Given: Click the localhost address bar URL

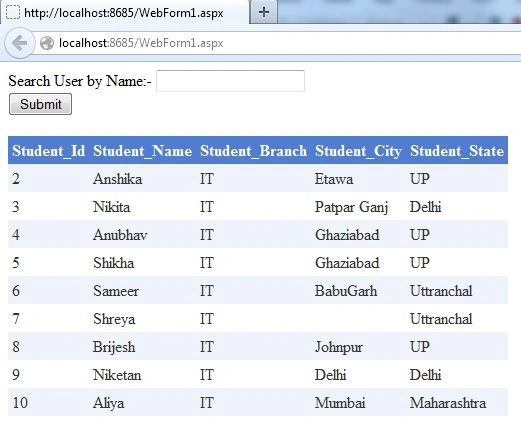Looking at the screenshot, I should [141, 43].
